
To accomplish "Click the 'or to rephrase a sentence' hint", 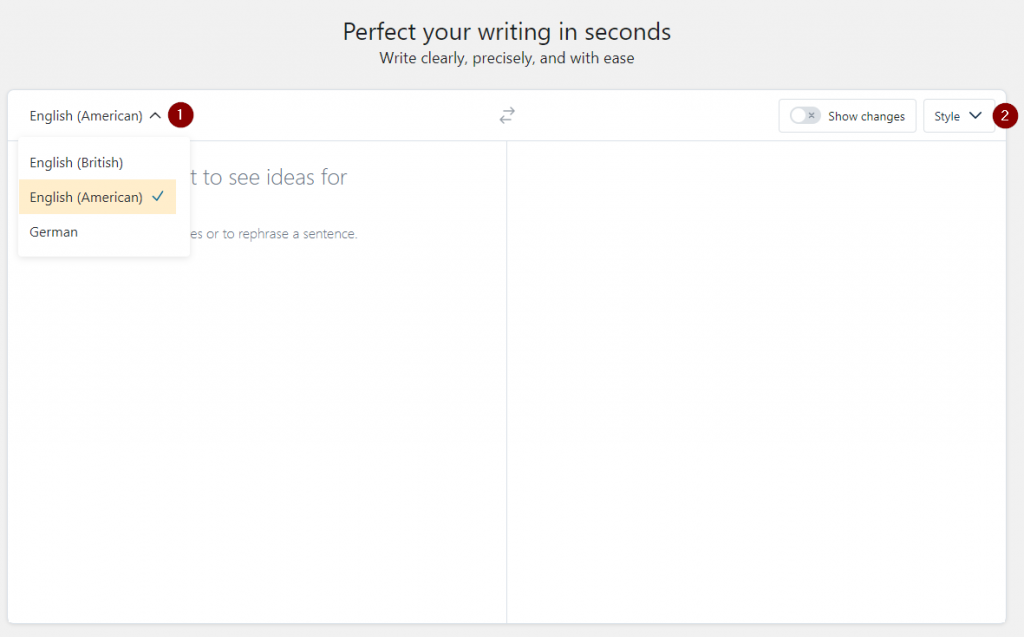I will pyautogui.click(x=282, y=234).
